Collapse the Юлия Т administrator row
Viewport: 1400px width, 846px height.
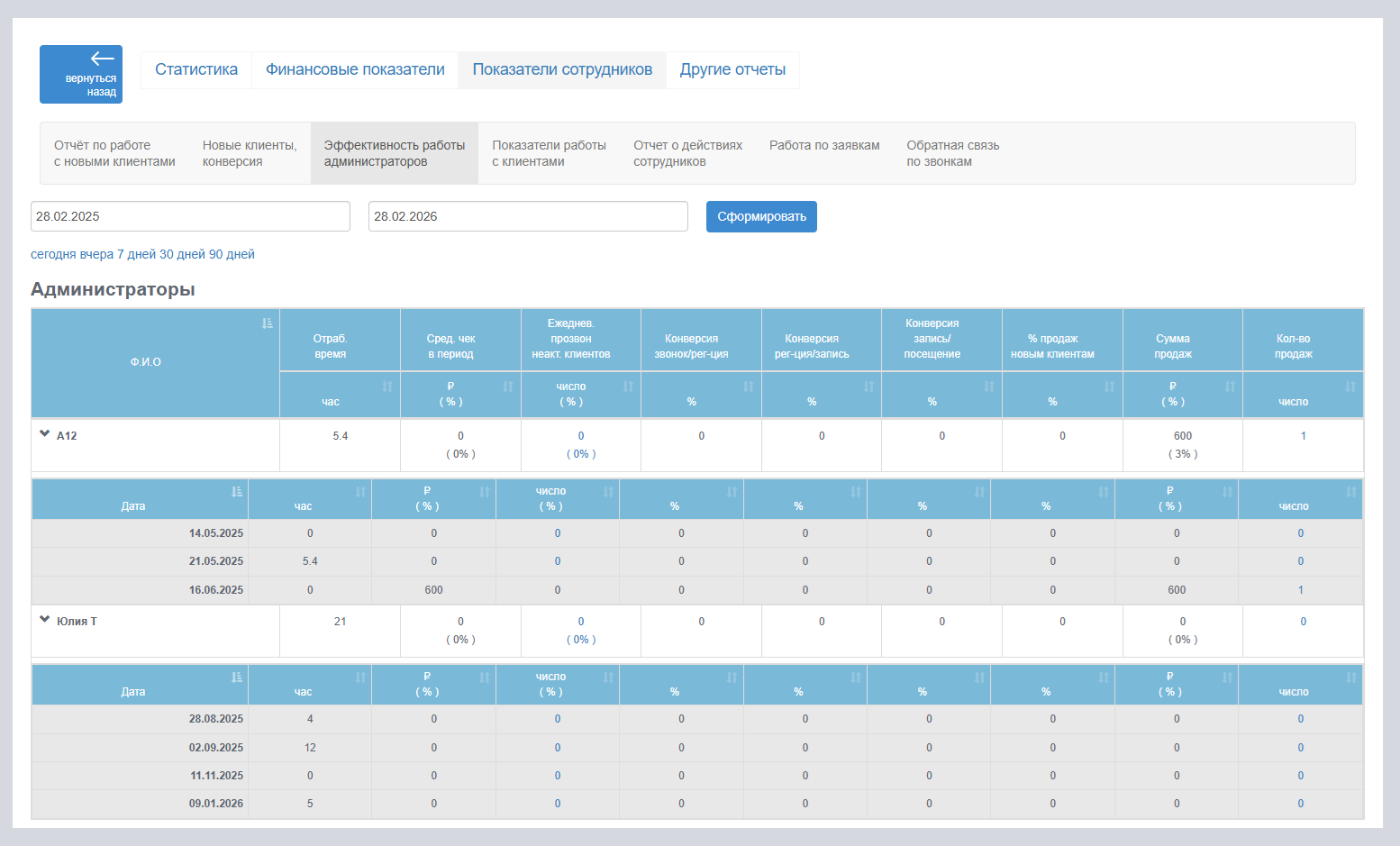44,619
